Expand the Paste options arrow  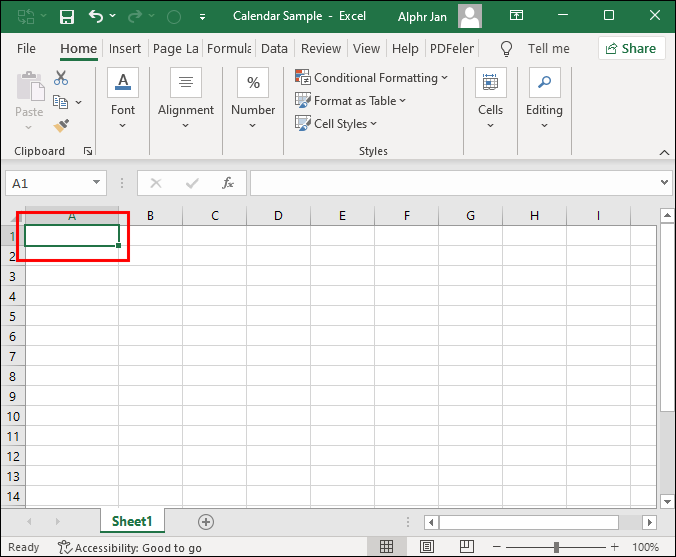click(28, 127)
